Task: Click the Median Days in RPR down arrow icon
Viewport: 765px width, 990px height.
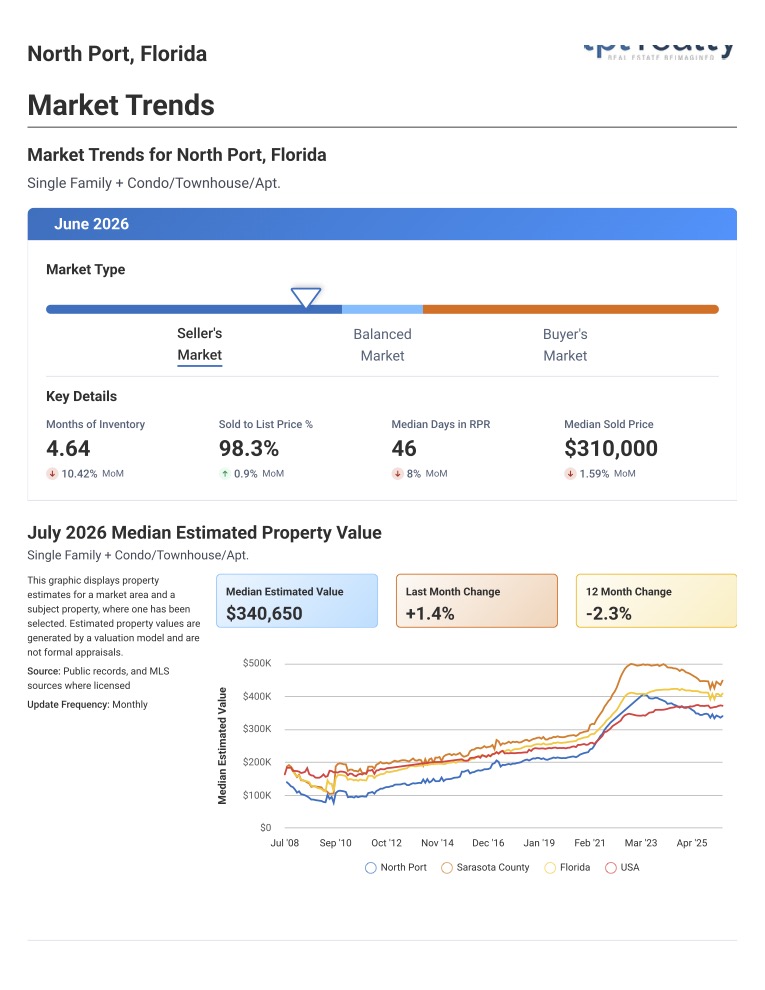Action: pyautogui.click(x=398, y=474)
